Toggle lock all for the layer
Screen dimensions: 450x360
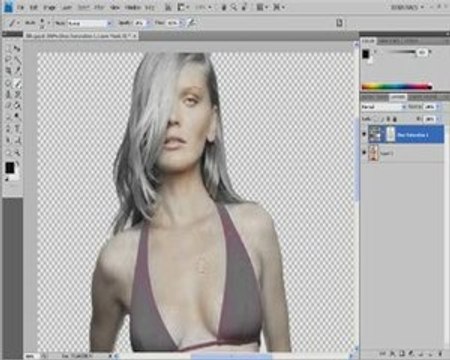click(395, 119)
